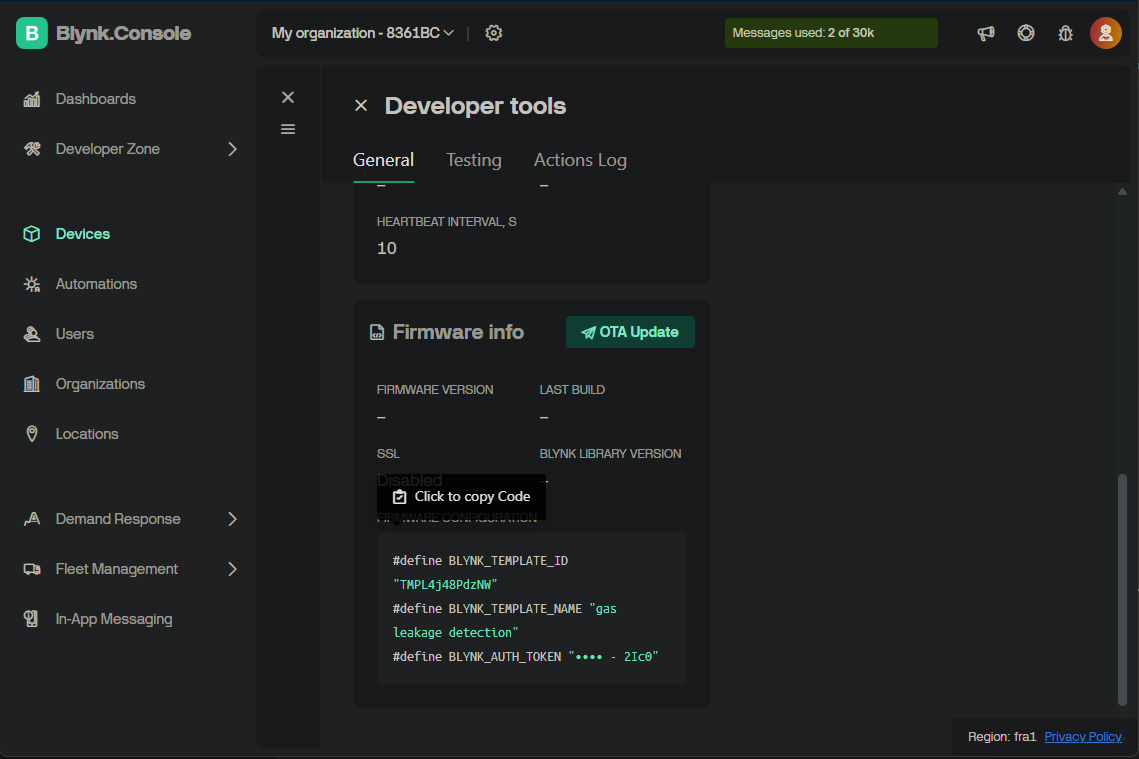Click the Blynk.Console logo icon

32,33
